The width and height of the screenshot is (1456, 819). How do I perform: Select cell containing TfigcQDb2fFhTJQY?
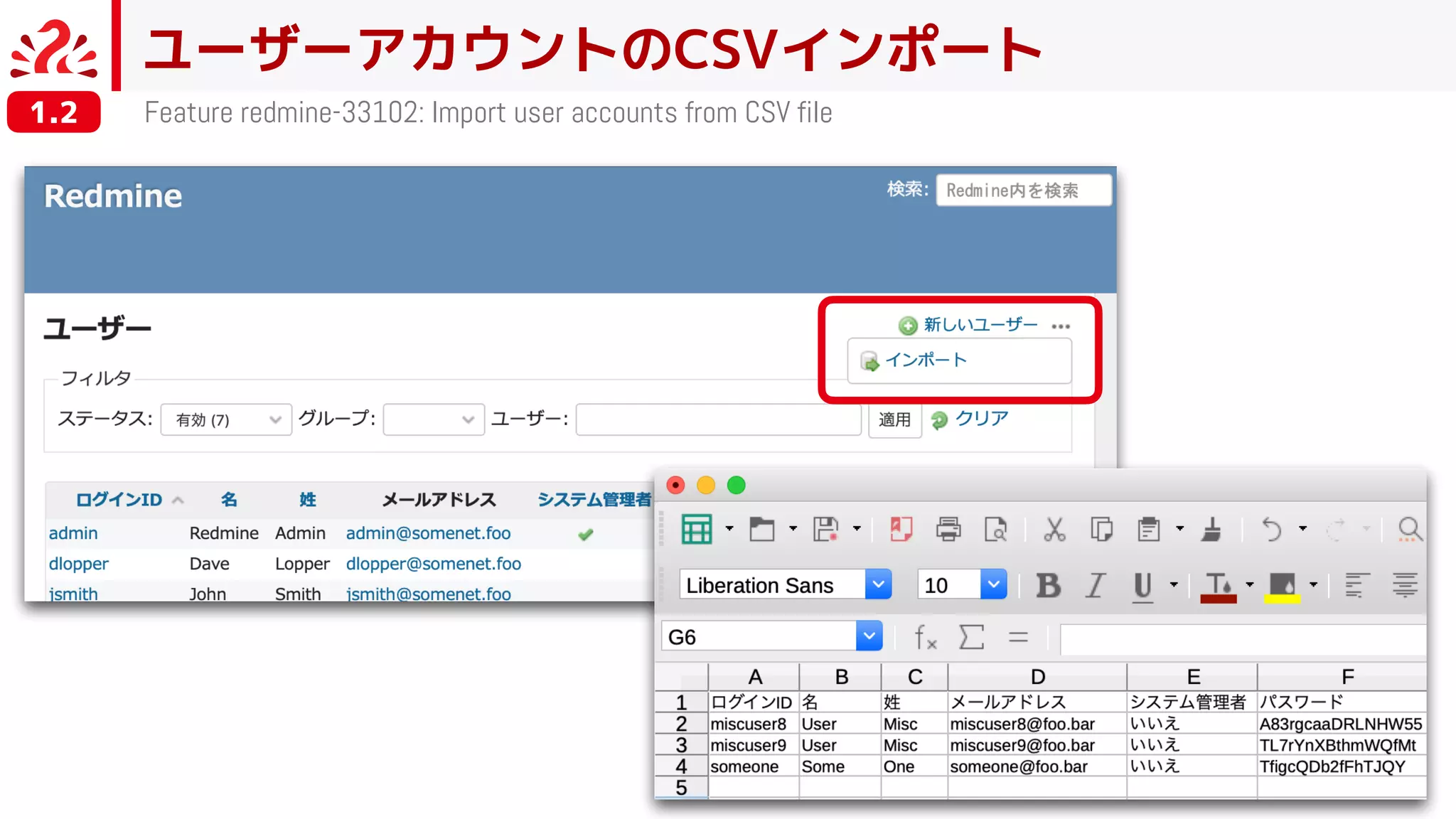tap(1342, 766)
